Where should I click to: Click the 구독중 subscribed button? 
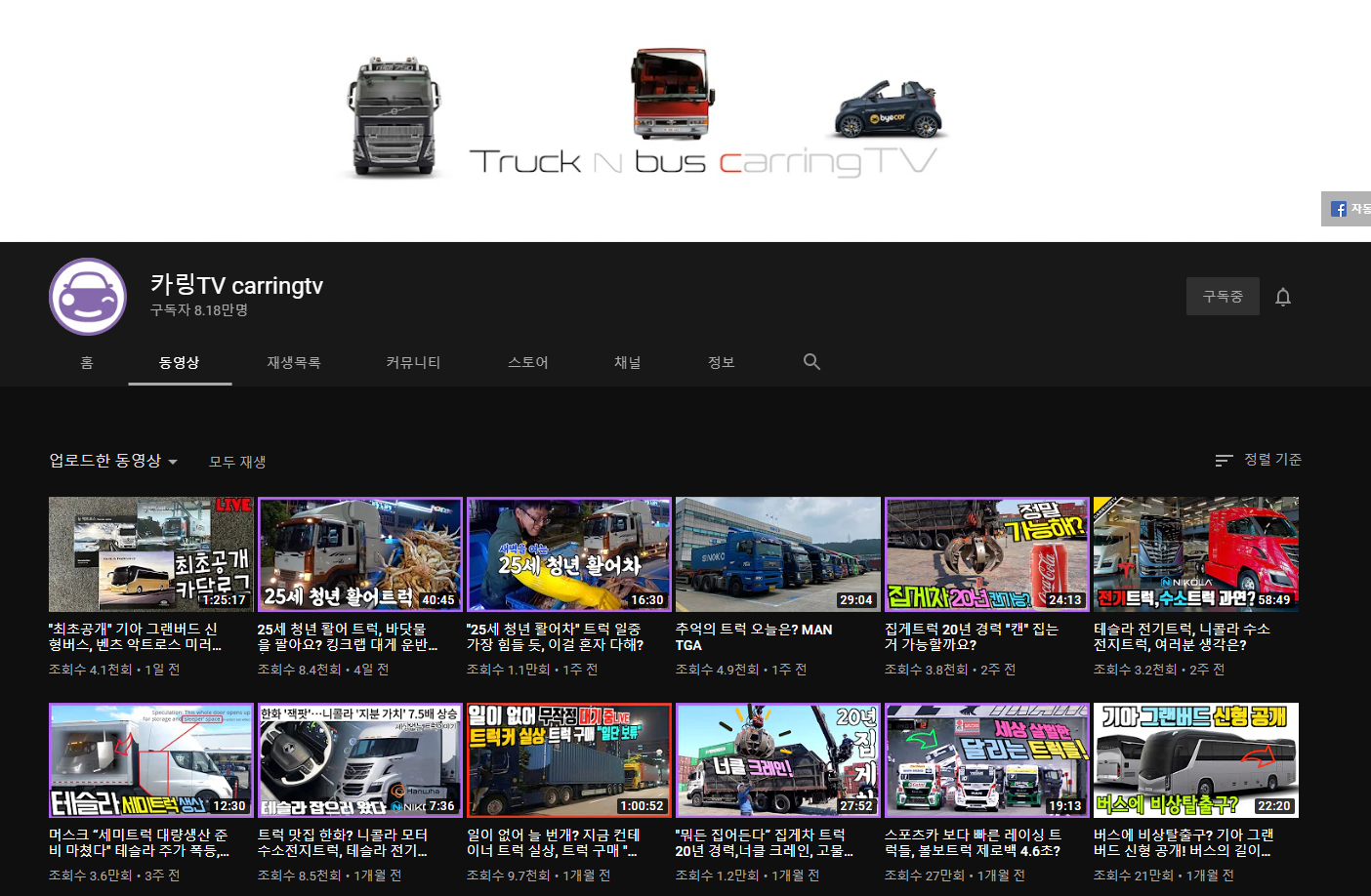(1223, 296)
